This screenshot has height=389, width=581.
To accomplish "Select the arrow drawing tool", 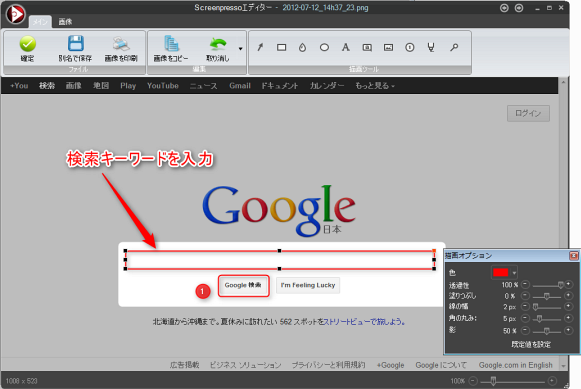I will 260,47.
